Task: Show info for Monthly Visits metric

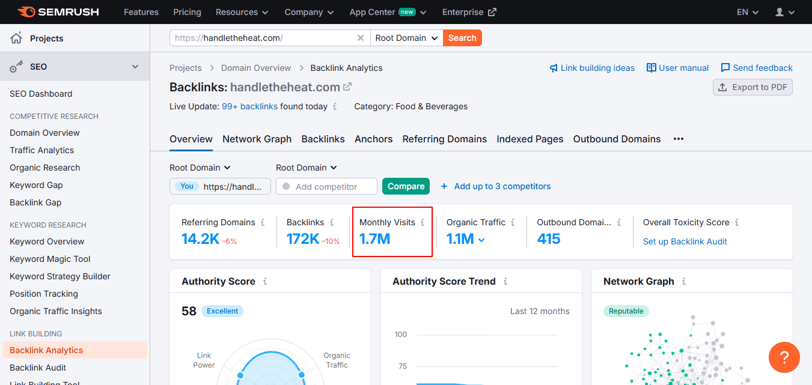Action: (422, 222)
